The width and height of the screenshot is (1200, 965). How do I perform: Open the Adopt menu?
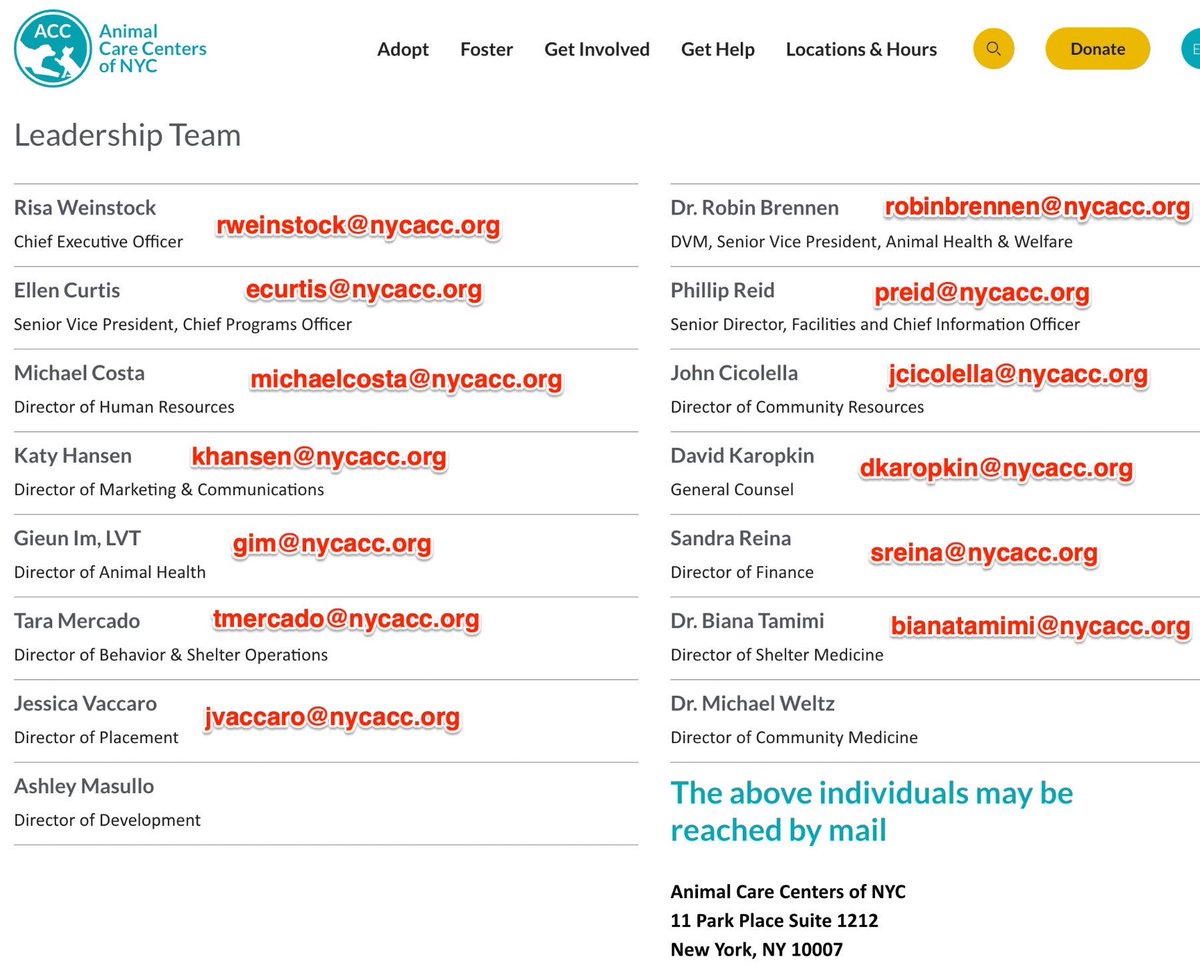[x=403, y=49]
